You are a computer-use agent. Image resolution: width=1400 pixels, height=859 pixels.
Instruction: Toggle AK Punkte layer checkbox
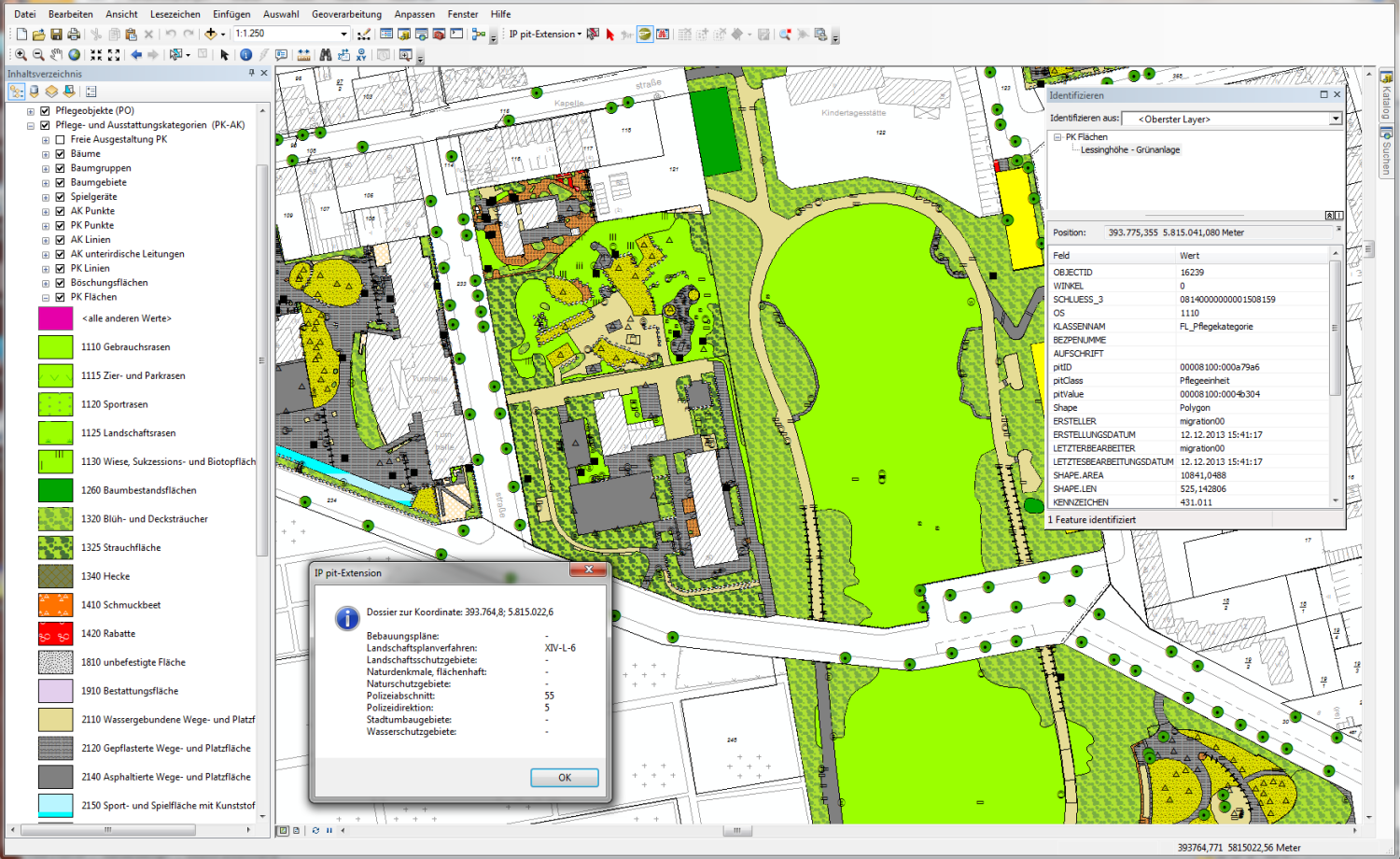click(x=60, y=211)
